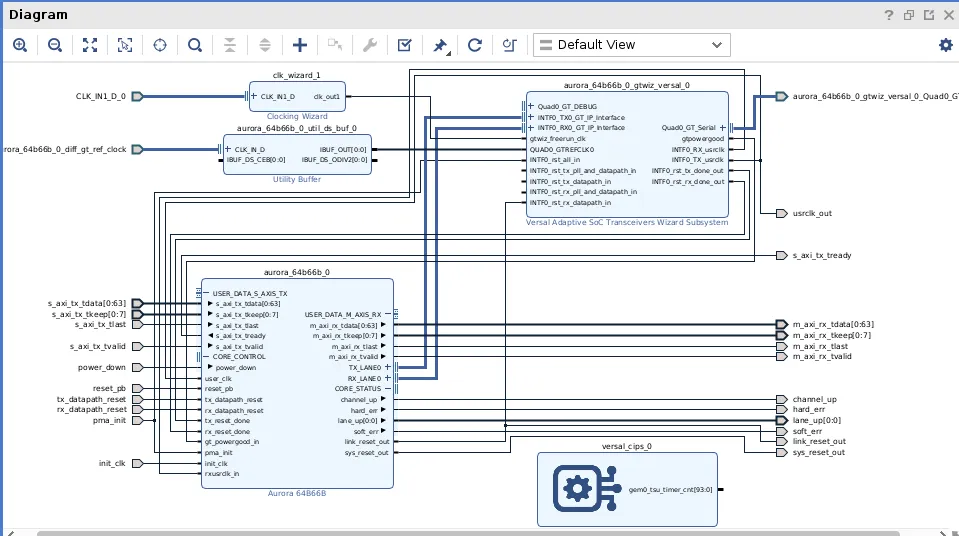Collapse the USER_DATA_S_AXIS_TX interface
Image resolution: width=959 pixels, height=536 pixels.
[207, 294]
